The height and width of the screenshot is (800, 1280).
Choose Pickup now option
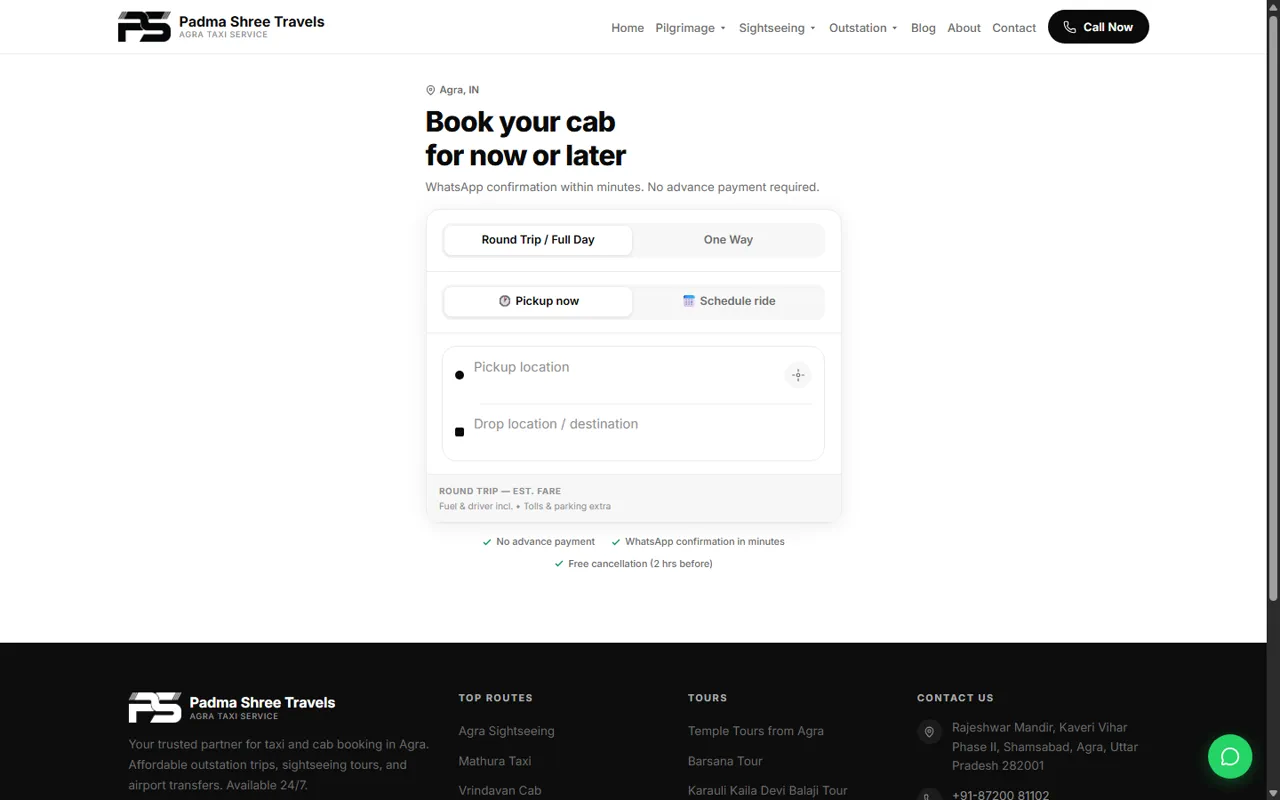click(538, 301)
